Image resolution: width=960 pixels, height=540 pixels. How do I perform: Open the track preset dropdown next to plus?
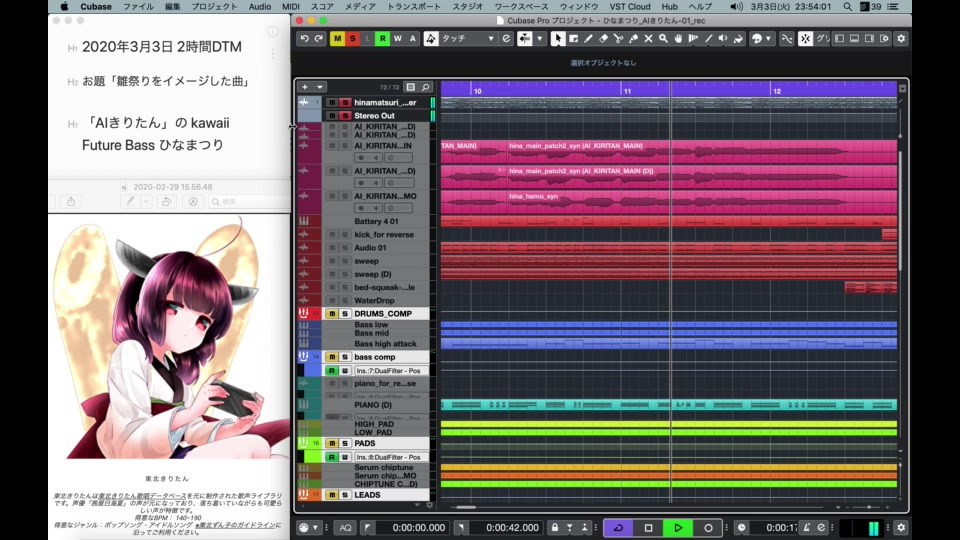click(x=320, y=87)
